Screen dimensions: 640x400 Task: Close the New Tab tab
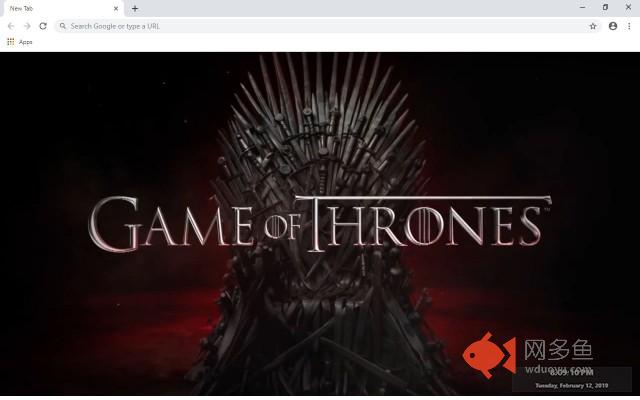pos(116,8)
